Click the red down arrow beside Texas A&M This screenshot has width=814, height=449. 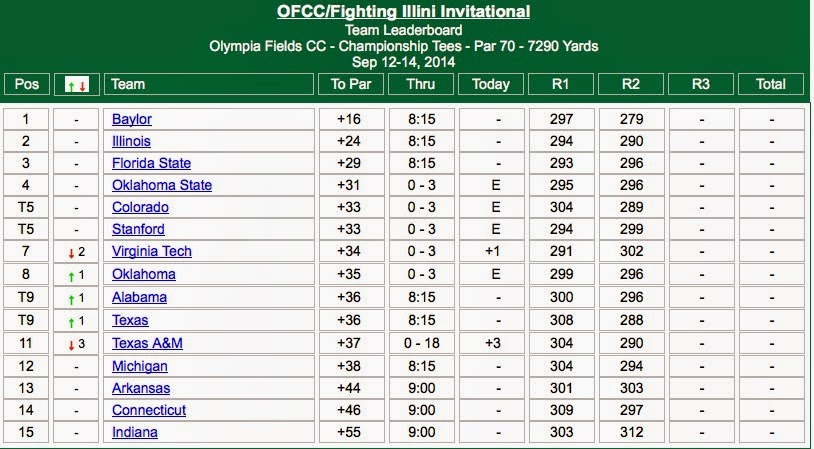click(x=72, y=345)
